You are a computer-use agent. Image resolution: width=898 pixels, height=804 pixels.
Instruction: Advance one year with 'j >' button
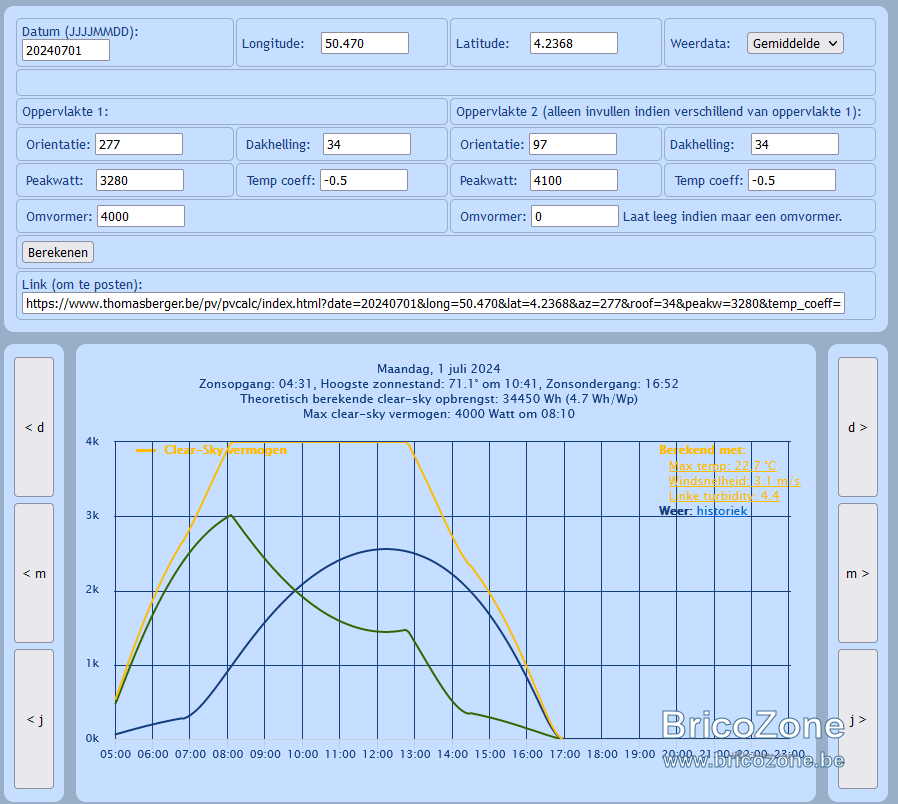(x=857, y=719)
